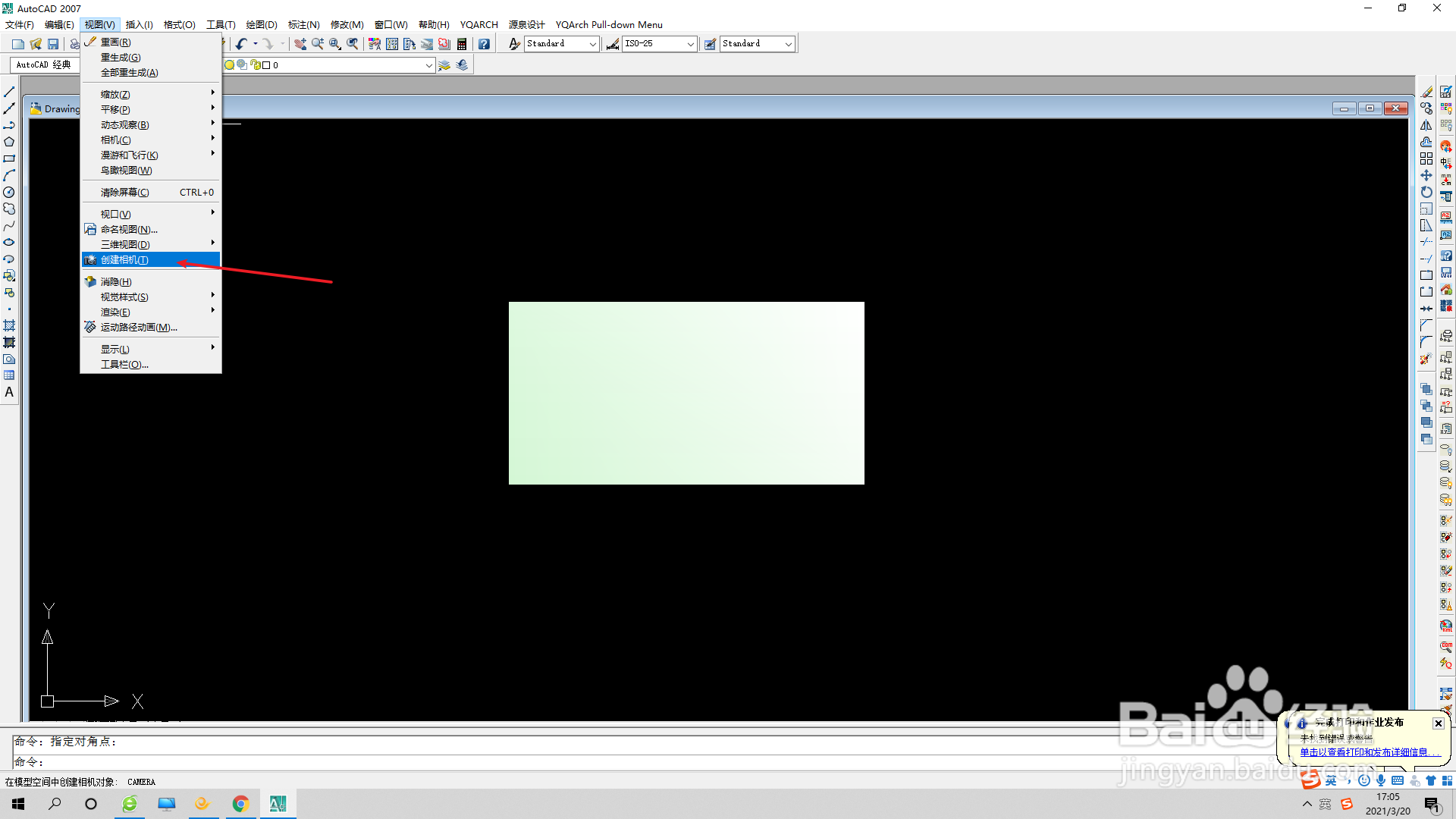Choose 创建相机(T) from the view menu
The height and width of the screenshot is (819, 1456).
[125, 260]
